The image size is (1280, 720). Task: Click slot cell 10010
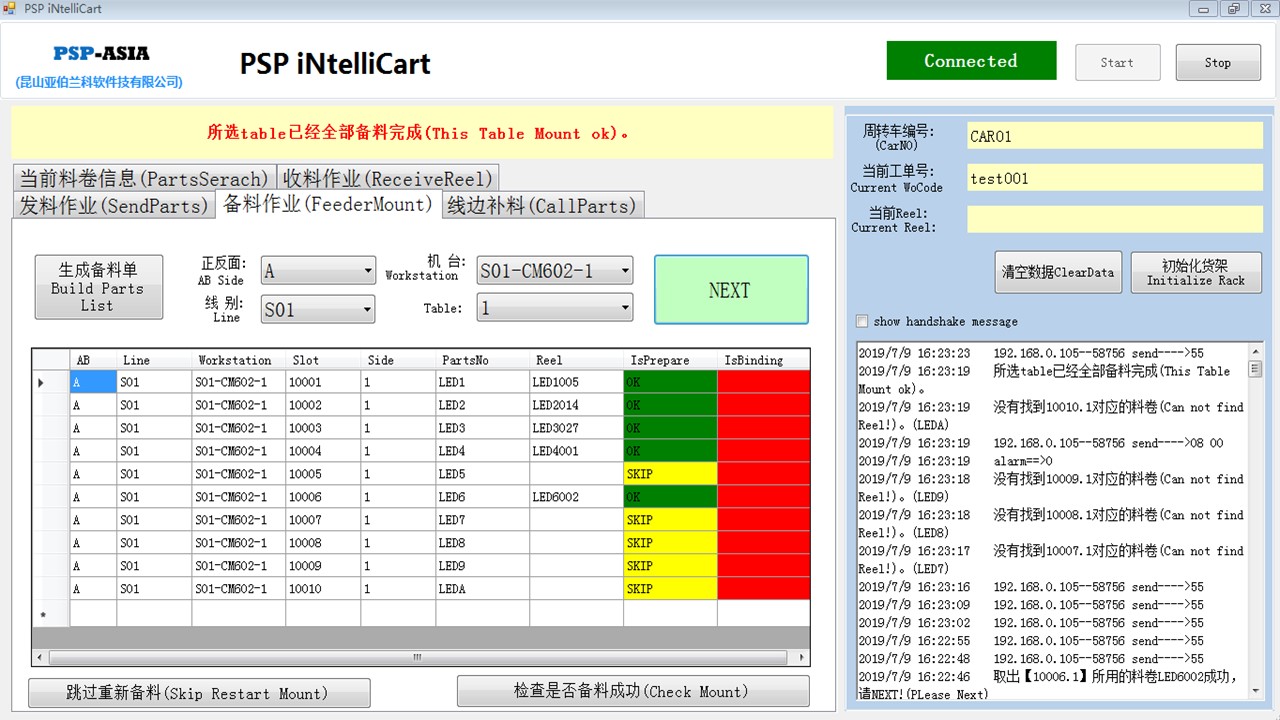click(323, 589)
